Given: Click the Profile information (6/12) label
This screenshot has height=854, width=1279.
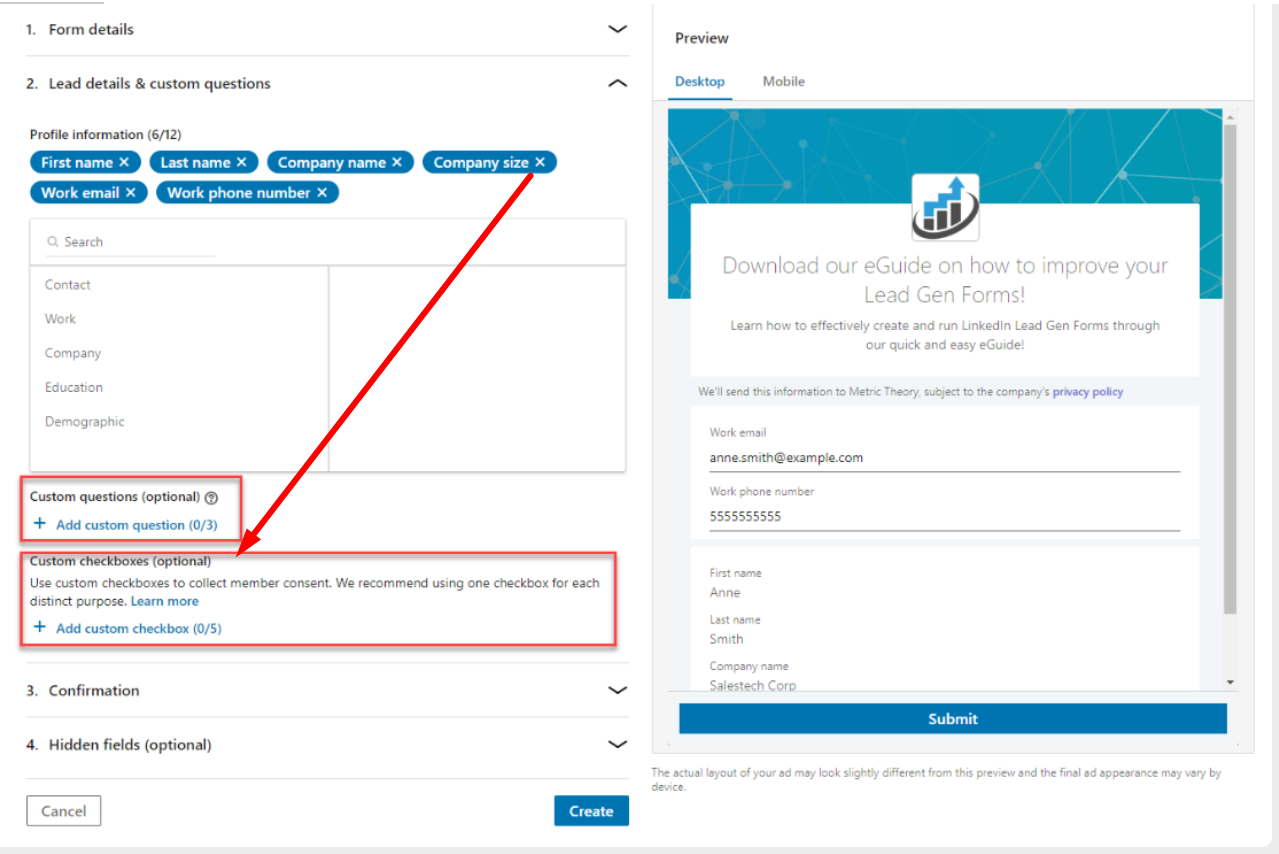Looking at the screenshot, I should (105, 134).
